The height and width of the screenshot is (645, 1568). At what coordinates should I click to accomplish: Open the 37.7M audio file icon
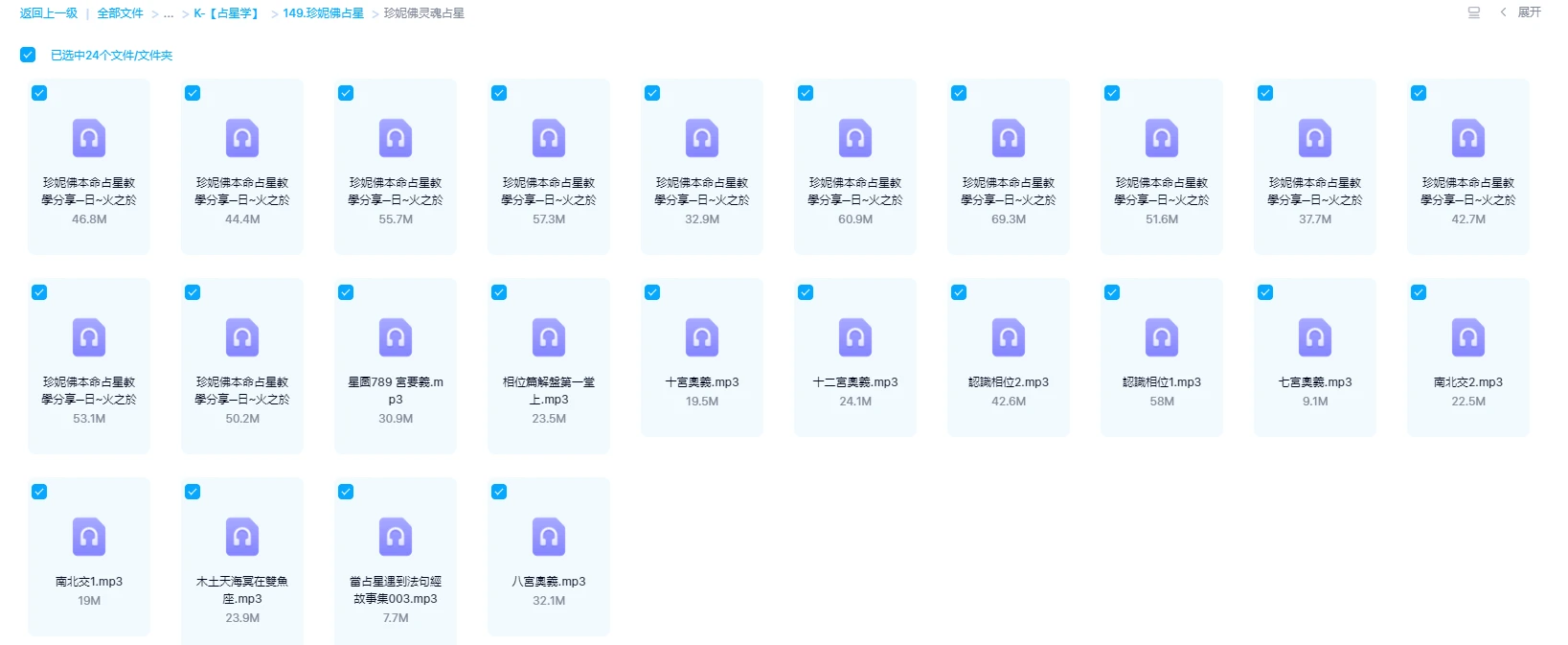tap(1315, 138)
